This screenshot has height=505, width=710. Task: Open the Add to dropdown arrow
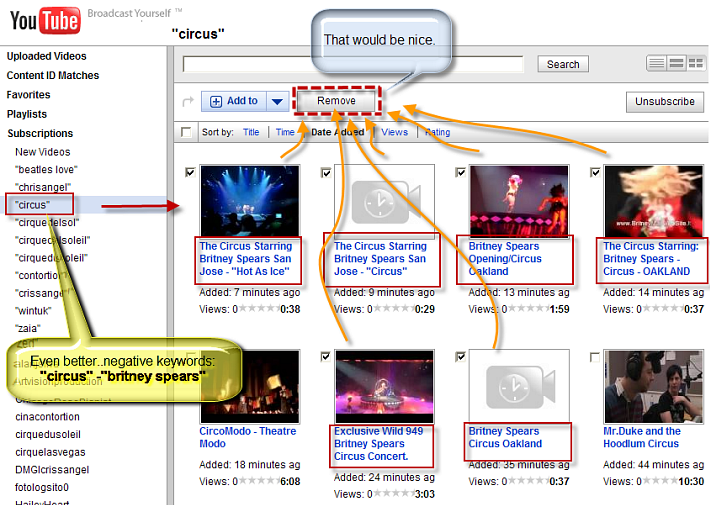[x=277, y=101]
